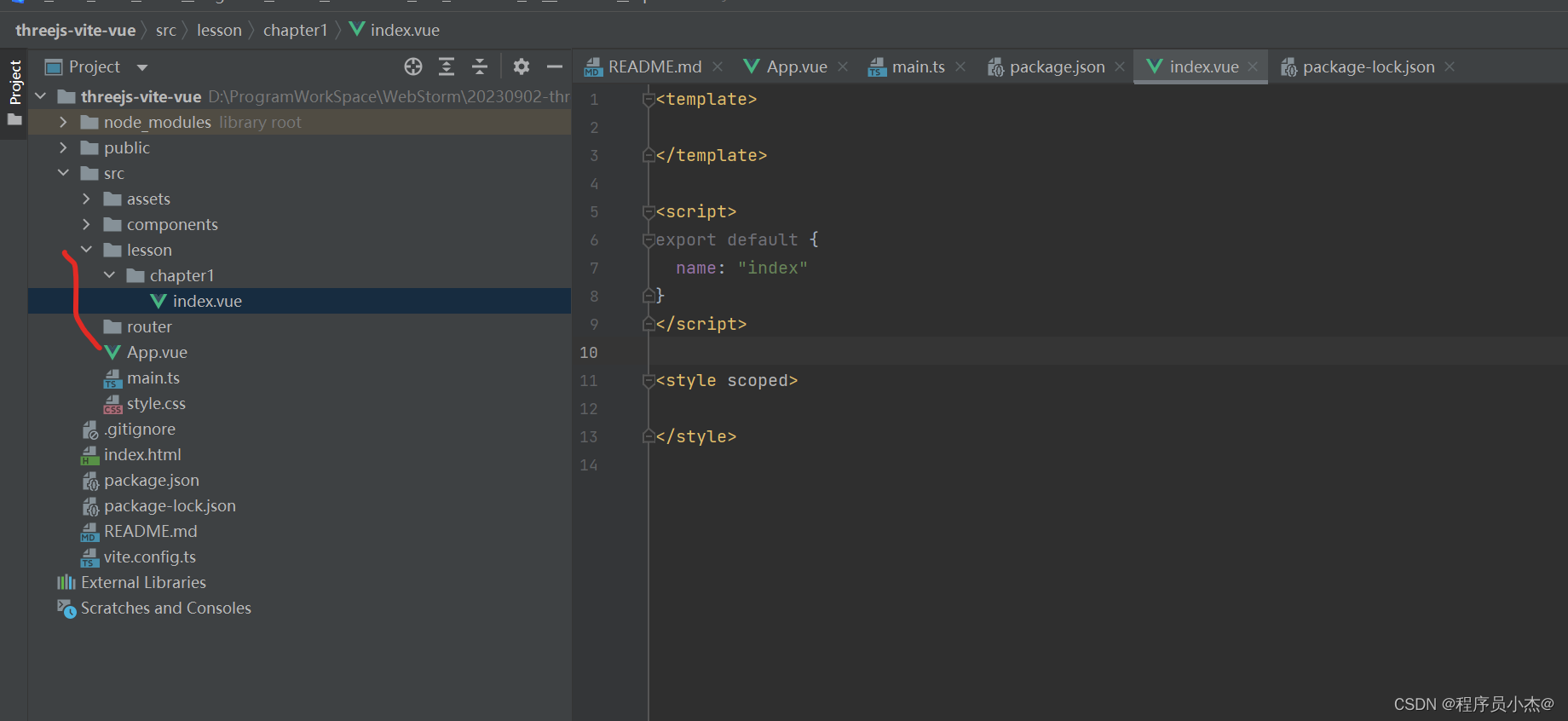
Task: Expand the components folder
Action: 86,224
